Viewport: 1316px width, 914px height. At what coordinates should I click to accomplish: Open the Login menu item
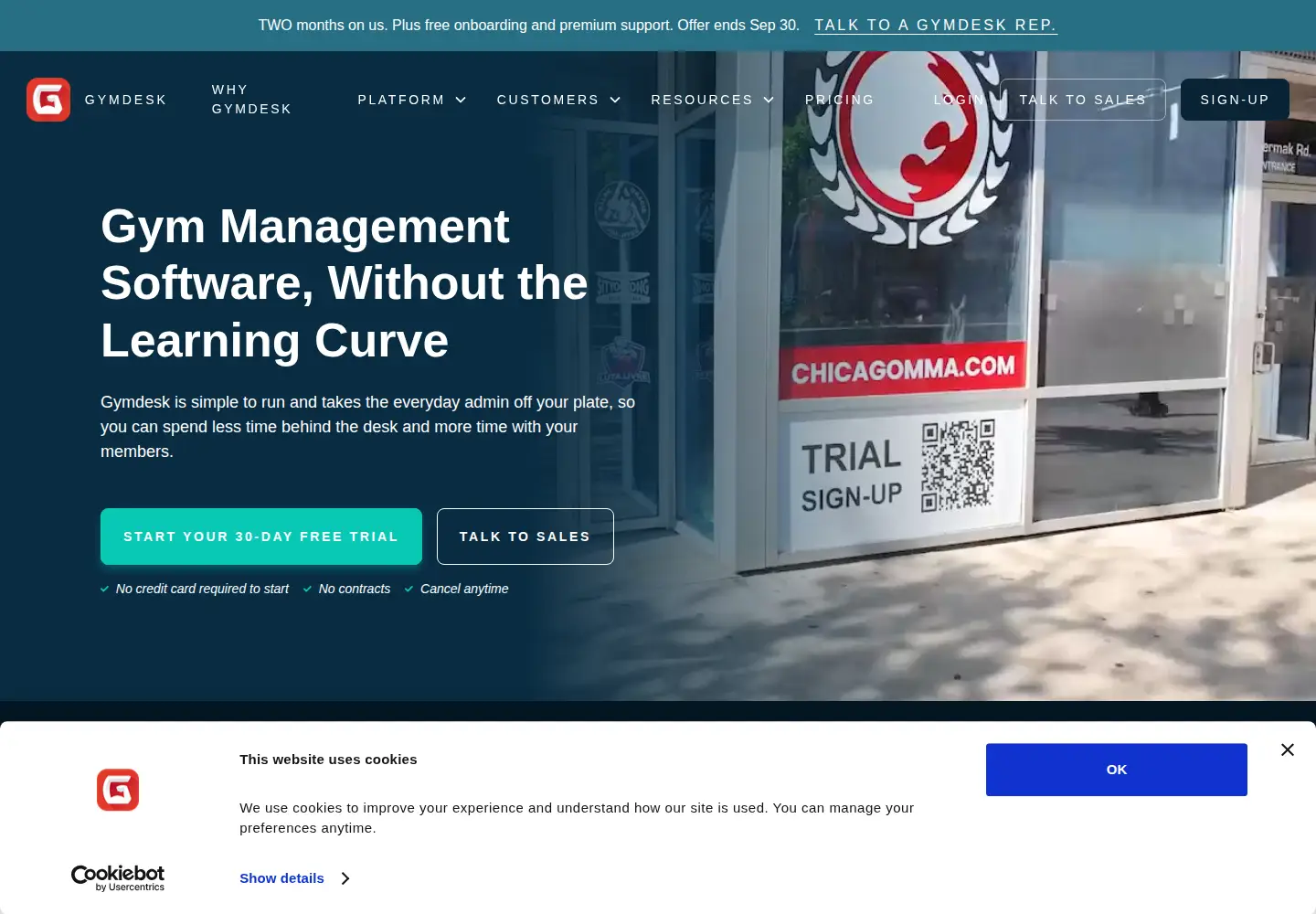pos(959,100)
